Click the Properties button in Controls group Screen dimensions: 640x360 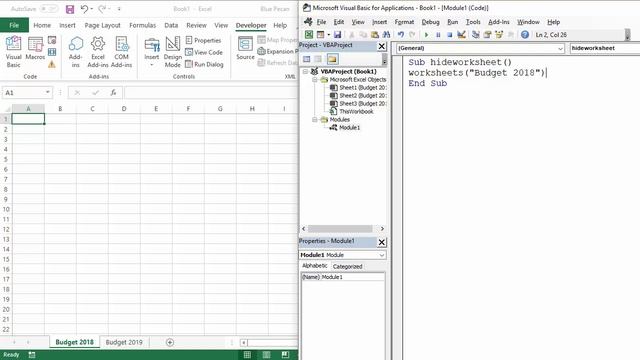click(x=203, y=40)
